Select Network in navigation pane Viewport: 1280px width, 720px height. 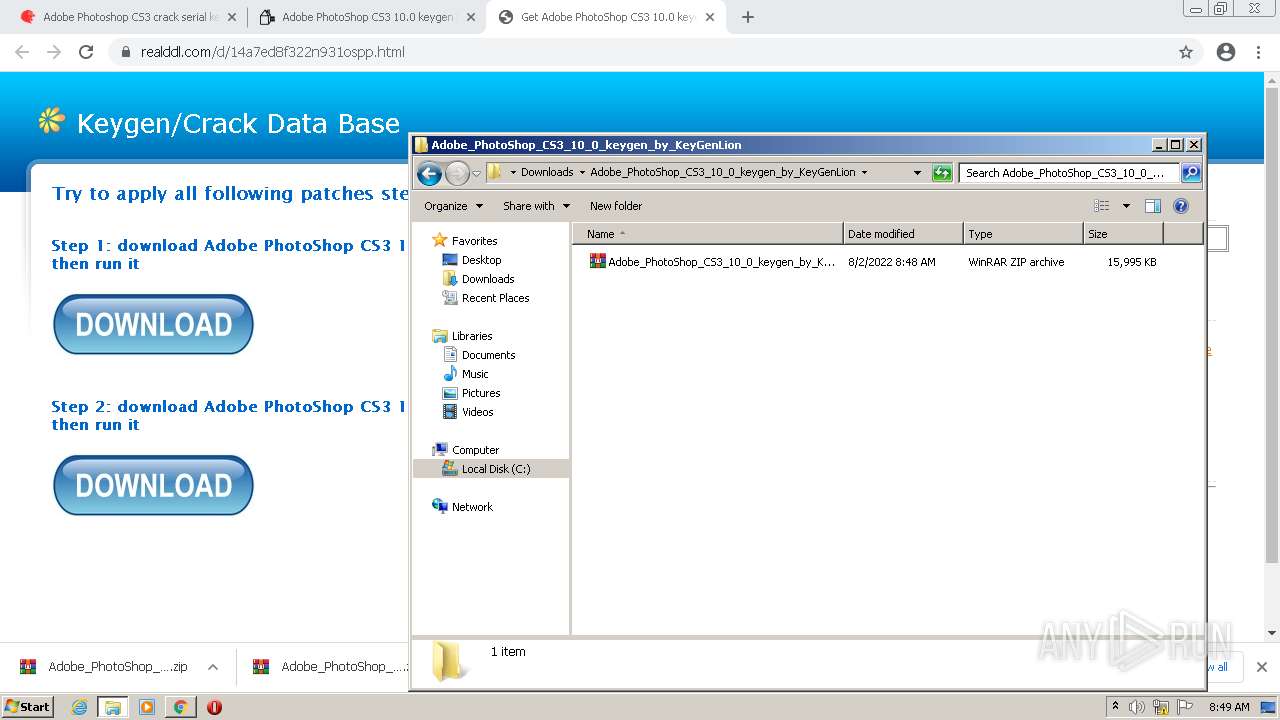pyautogui.click(x=472, y=507)
